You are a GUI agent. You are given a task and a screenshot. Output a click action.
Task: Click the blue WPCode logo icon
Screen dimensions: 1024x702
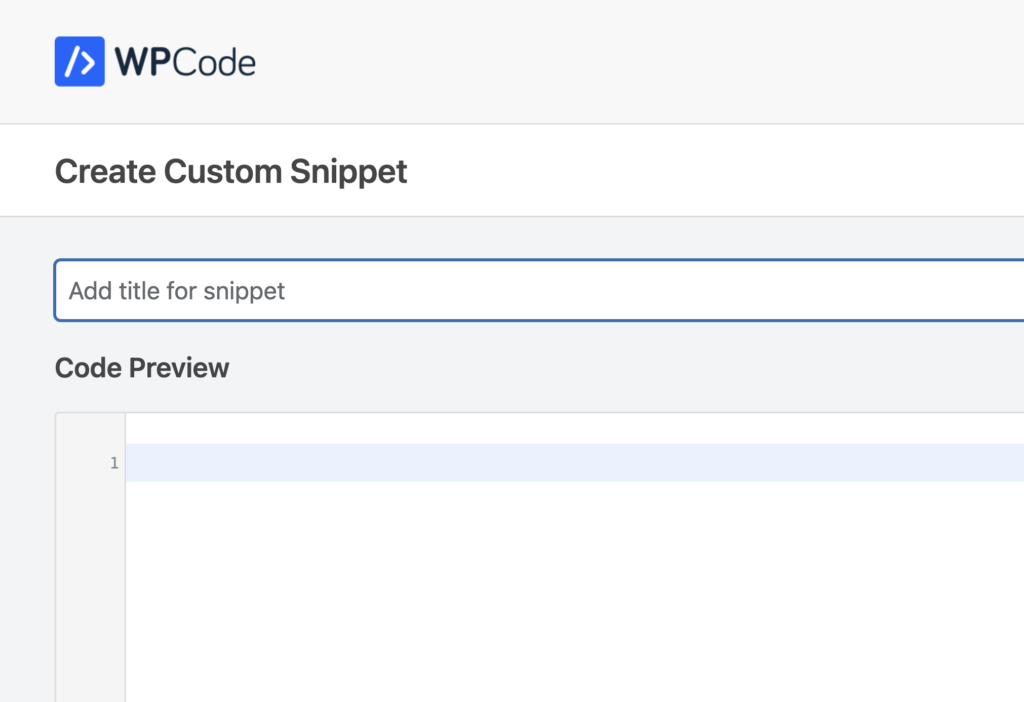(x=80, y=61)
